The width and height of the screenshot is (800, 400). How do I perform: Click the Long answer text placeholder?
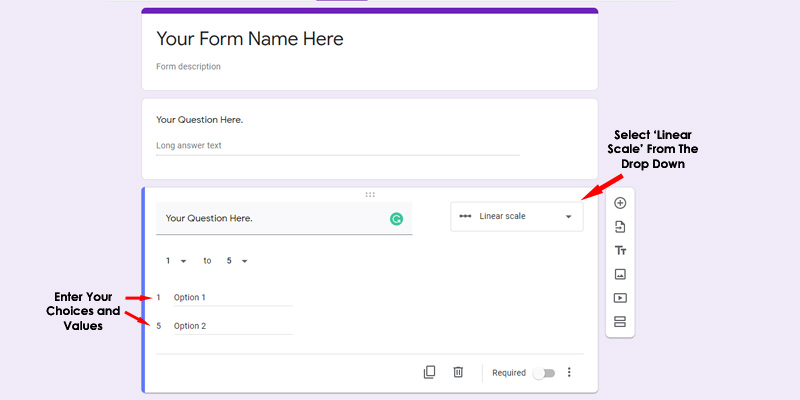(x=189, y=145)
